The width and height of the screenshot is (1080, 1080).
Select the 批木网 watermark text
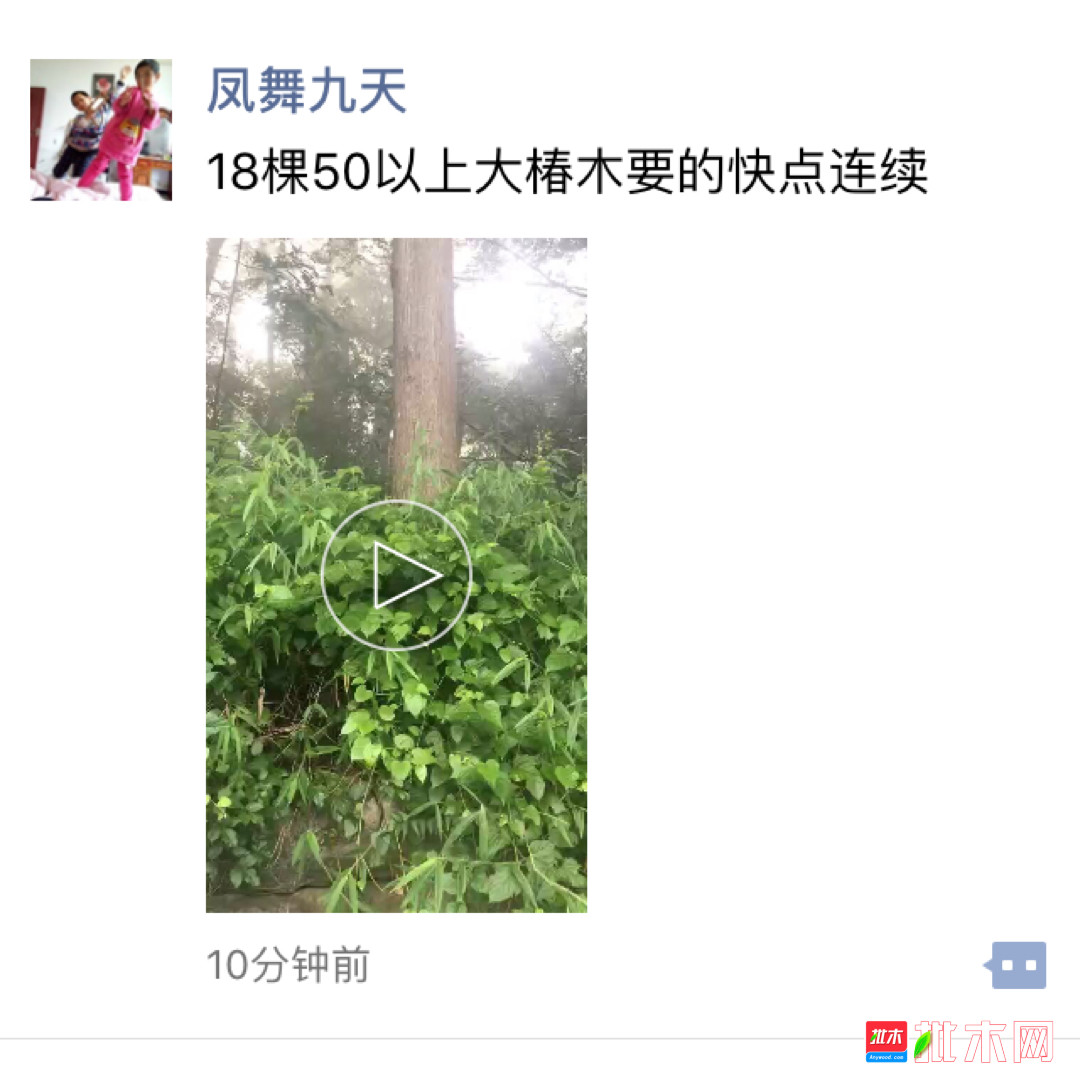[985, 1041]
